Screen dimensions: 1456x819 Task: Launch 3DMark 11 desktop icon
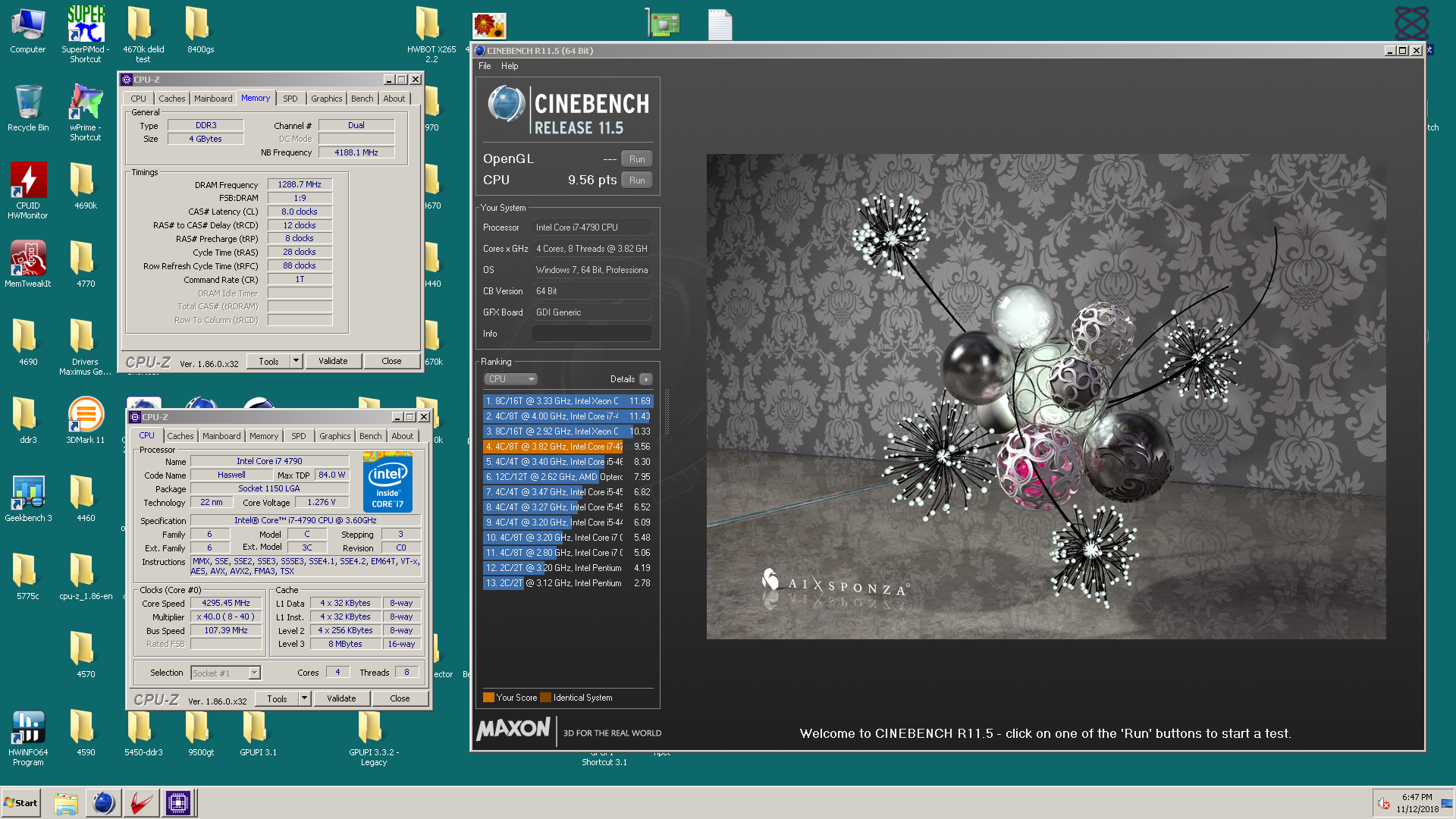86,421
